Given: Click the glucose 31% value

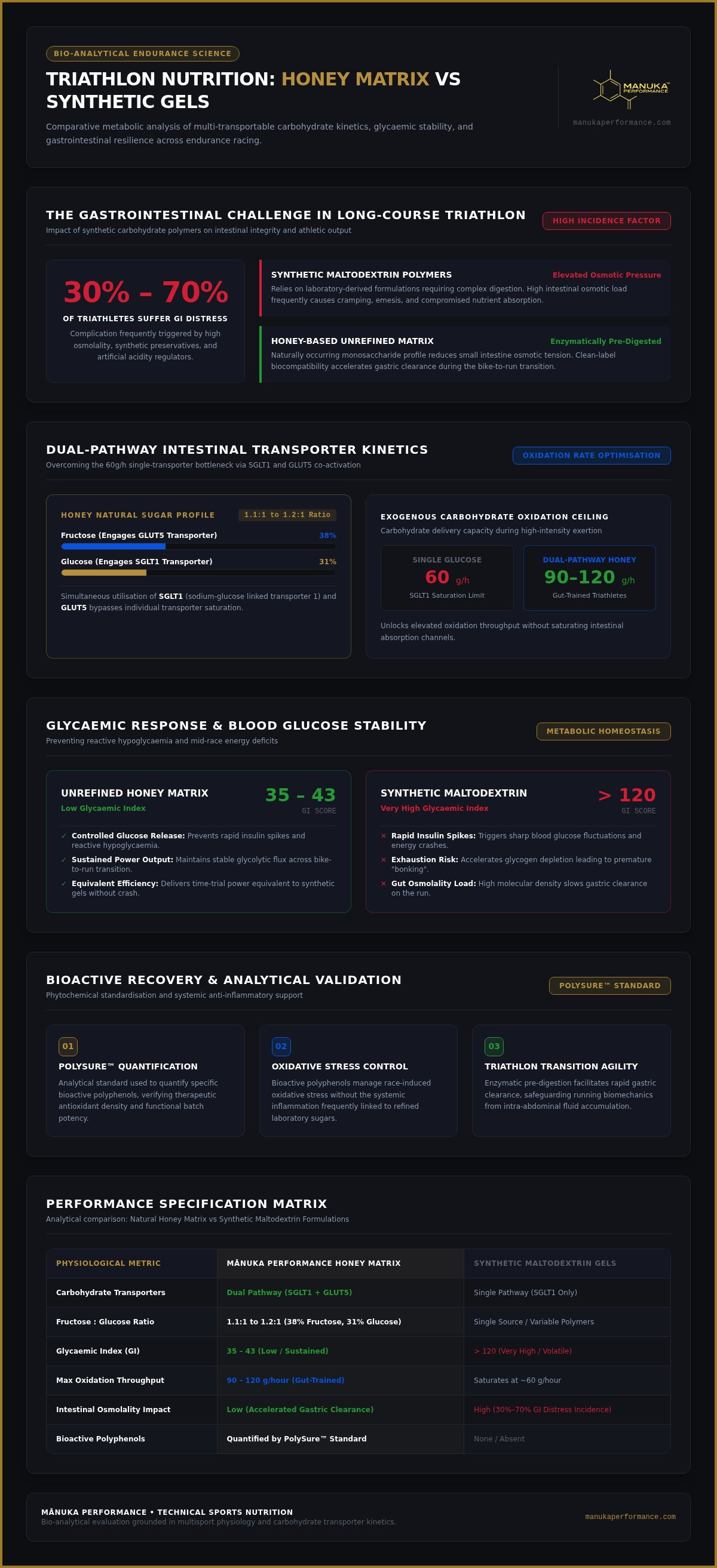Looking at the screenshot, I should pyautogui.click(x=328, y=561).
